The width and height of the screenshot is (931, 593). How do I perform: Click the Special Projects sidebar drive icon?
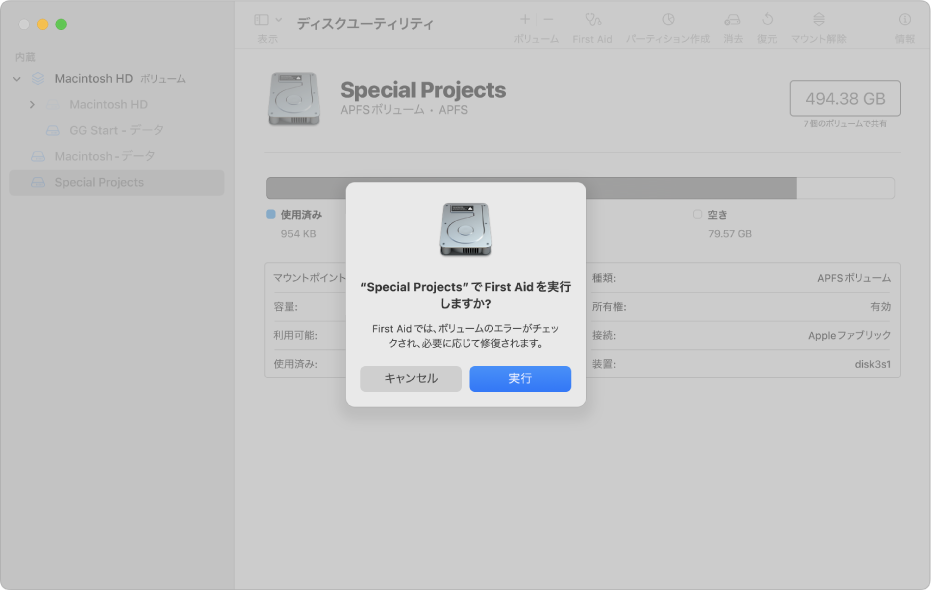[38, 182]
